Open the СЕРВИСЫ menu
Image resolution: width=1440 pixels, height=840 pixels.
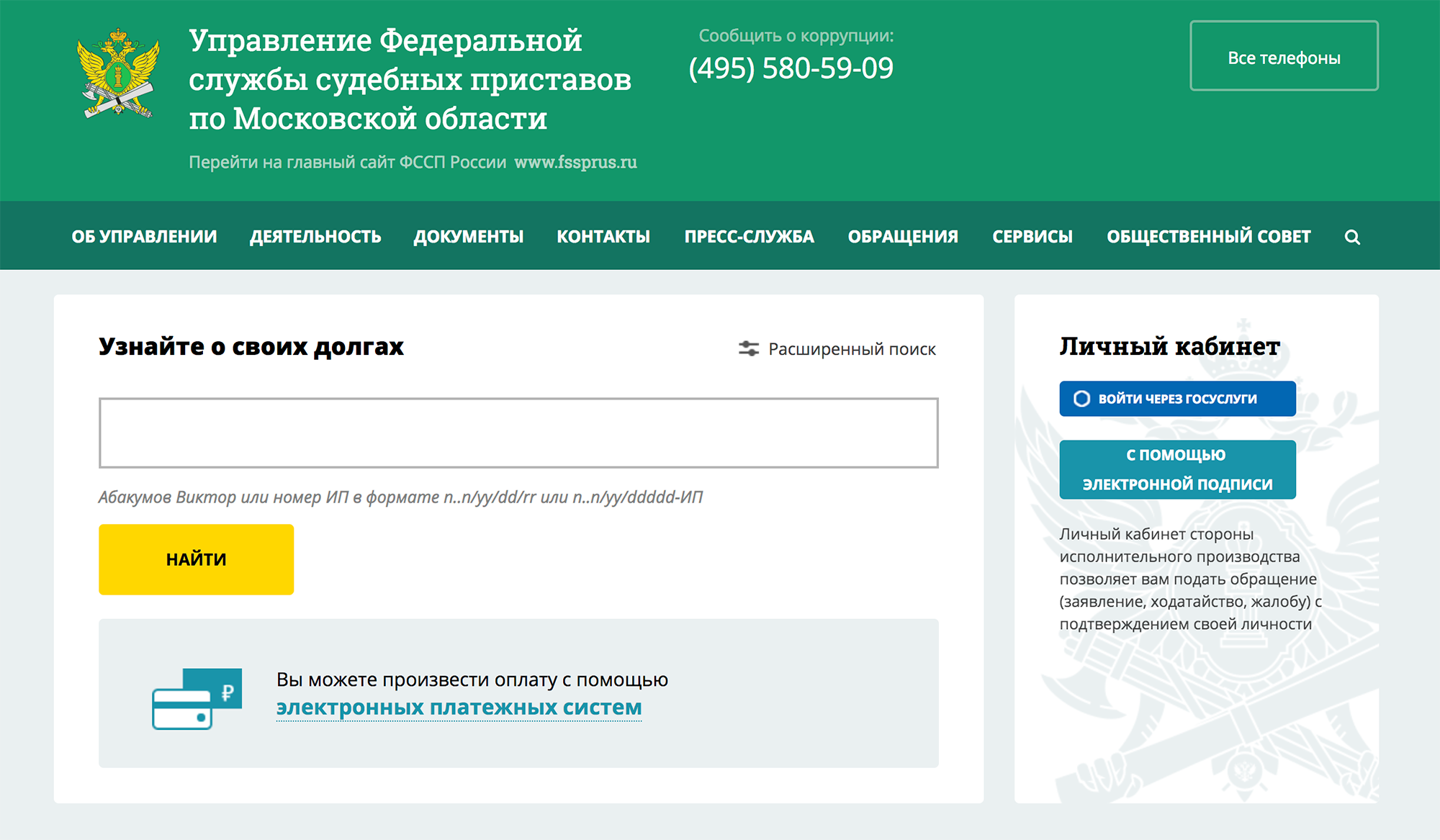coord(1032,237)
